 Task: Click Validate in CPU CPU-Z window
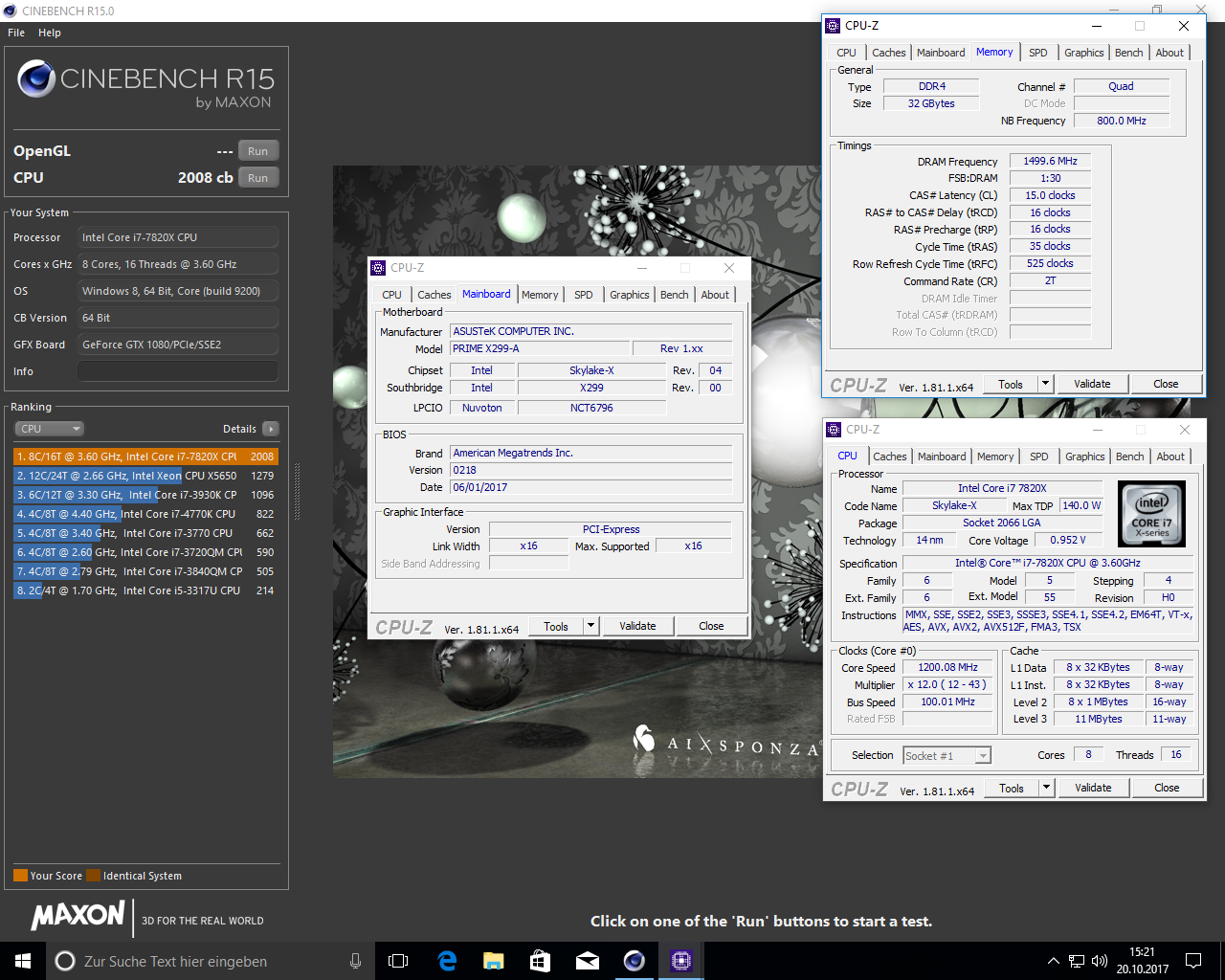(x=1093, y=788)
